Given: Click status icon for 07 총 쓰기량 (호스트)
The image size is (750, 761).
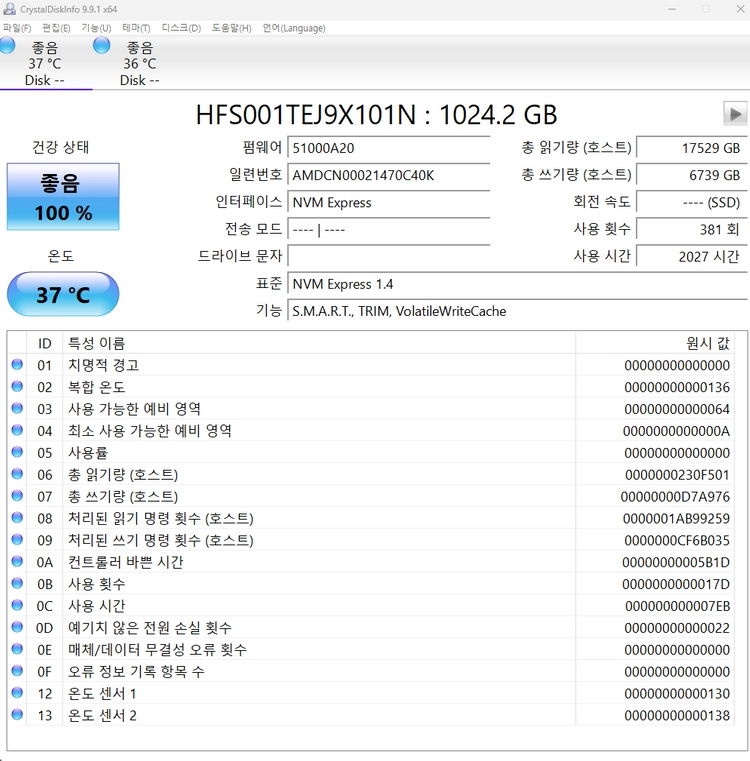Looking at the screenshot, I should pos(17,496).
